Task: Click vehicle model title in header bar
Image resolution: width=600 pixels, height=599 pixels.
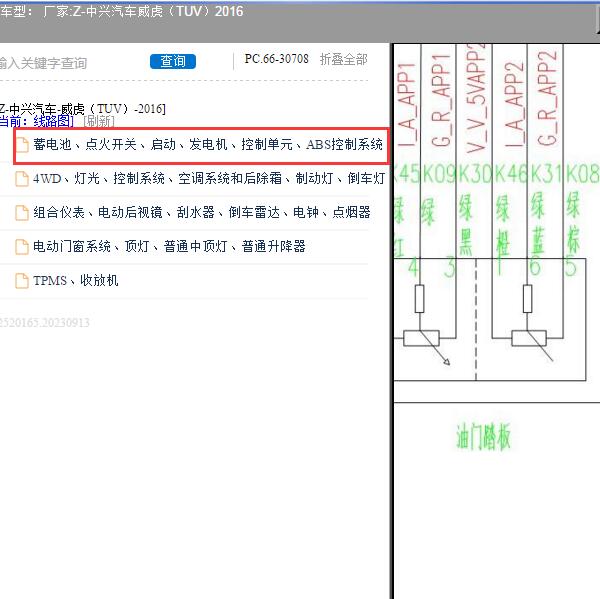Action: coord(122,11)
